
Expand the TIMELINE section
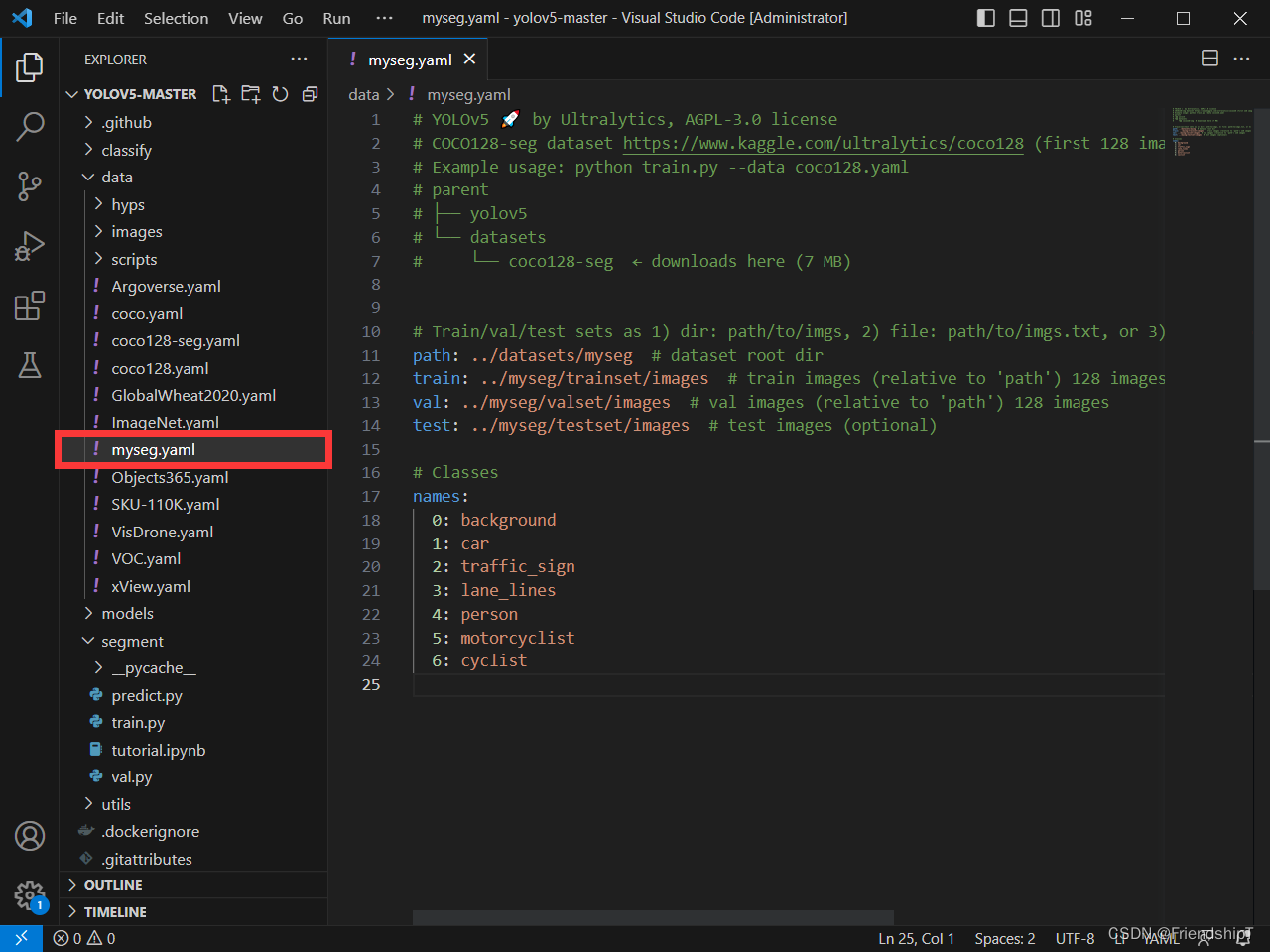coord(193,911)
